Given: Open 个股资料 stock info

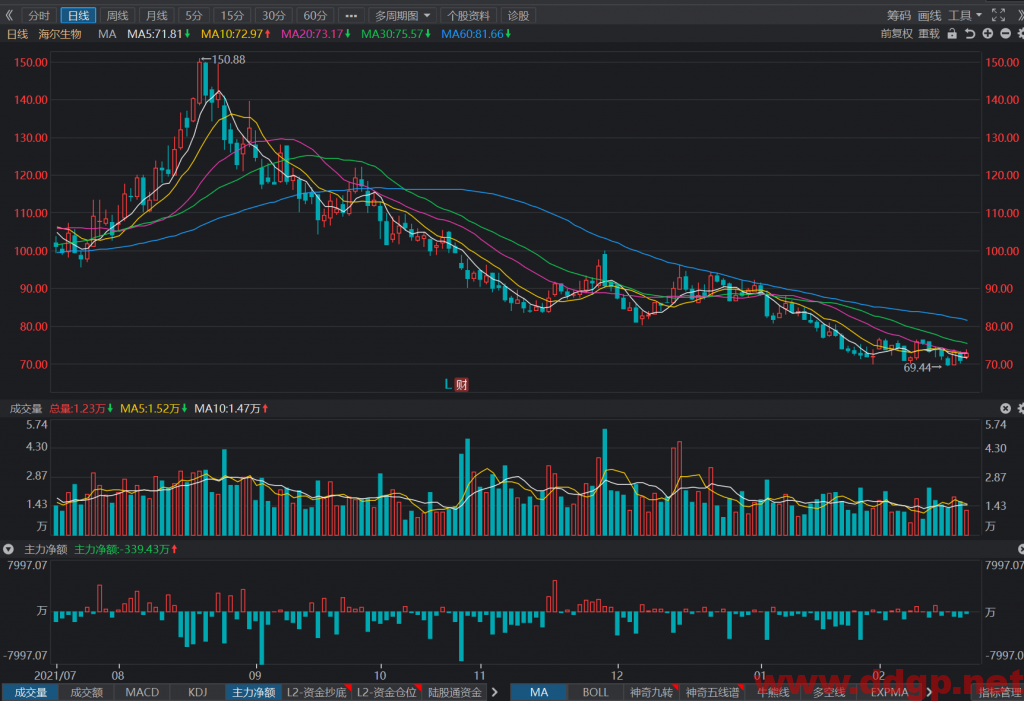Looking at the screenshot, I should coord(468,15).
